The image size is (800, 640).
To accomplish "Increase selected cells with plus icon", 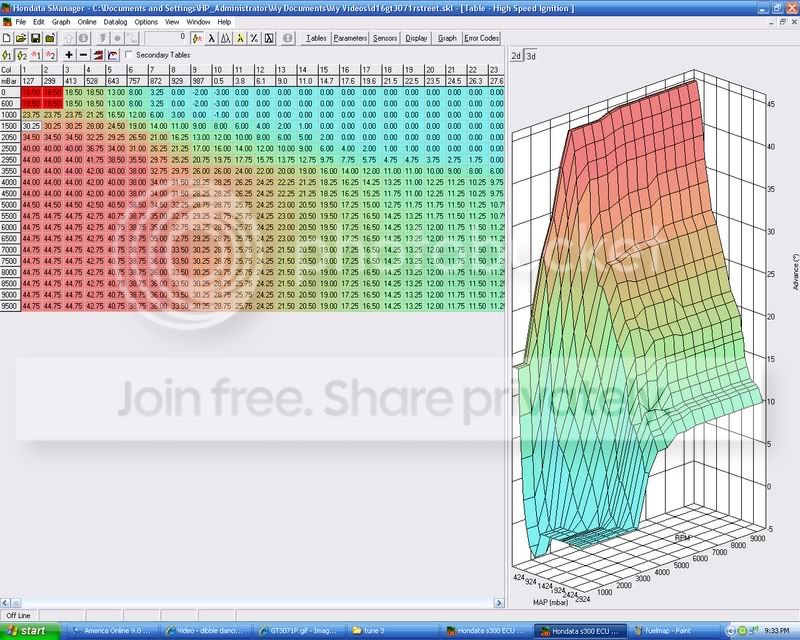I will (69, 55).
